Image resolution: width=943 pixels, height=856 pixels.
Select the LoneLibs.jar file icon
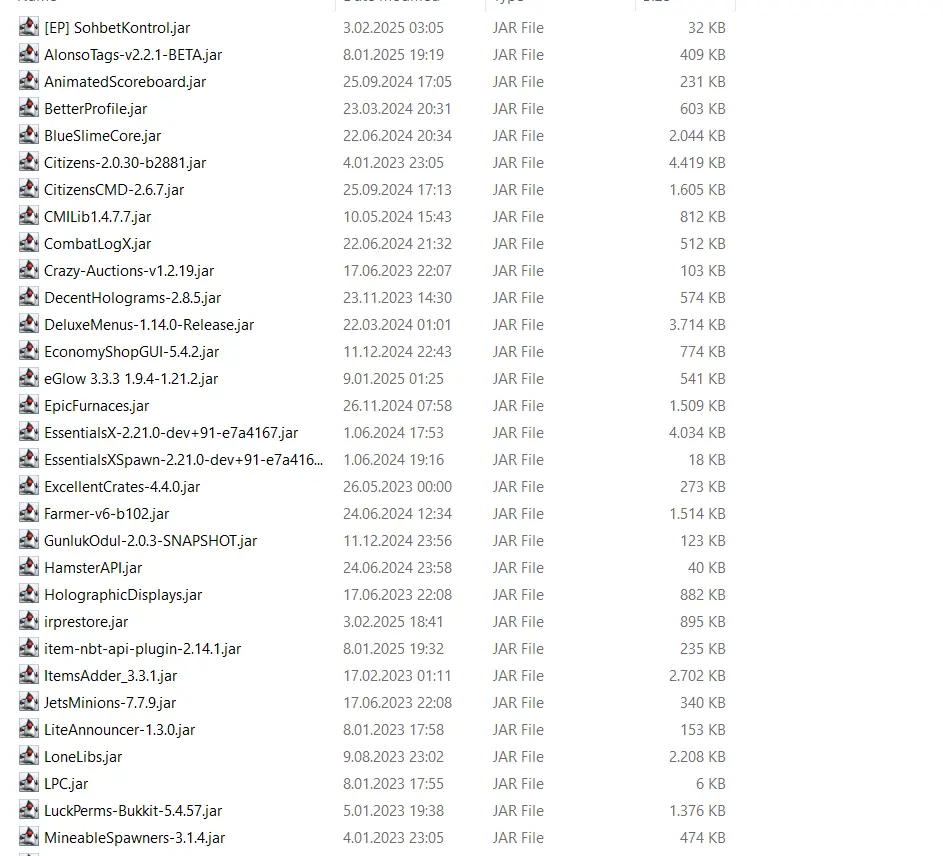tap(29, 757)
